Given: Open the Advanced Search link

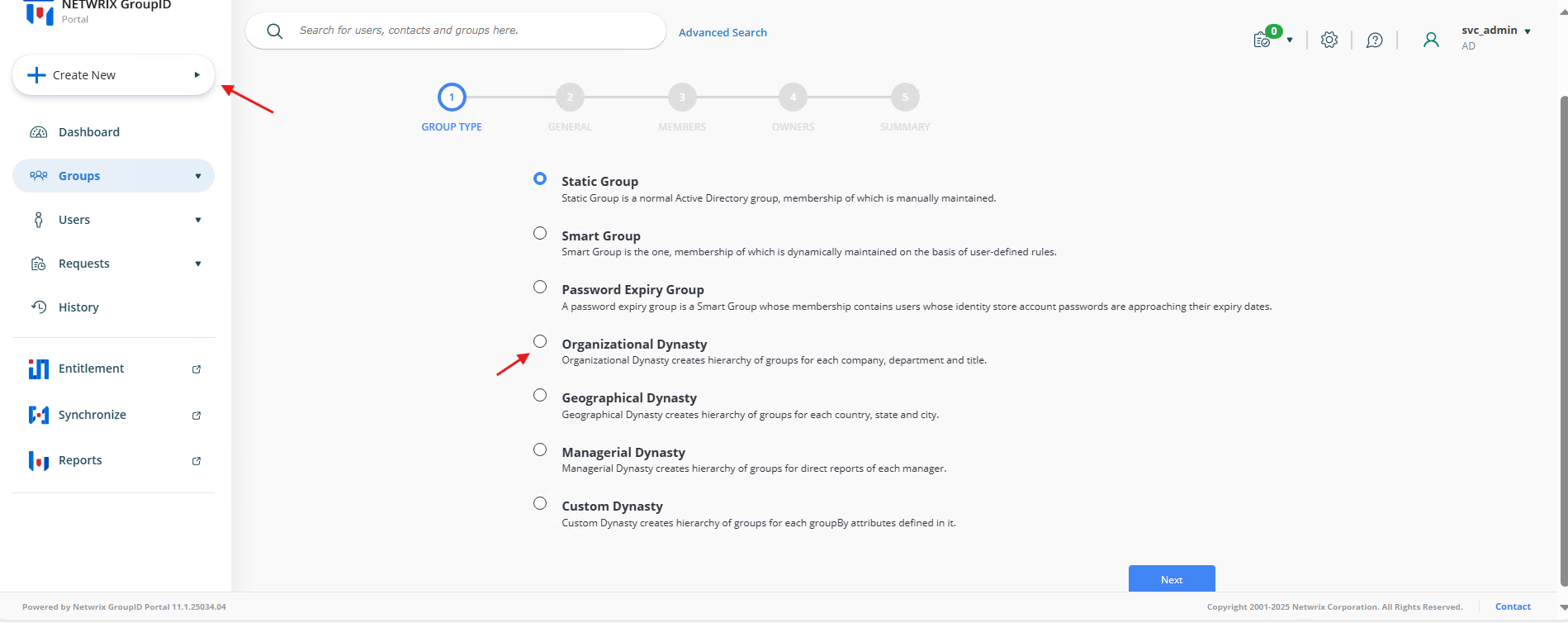Looking at the screenshot, I should click(x=722, y=32).
